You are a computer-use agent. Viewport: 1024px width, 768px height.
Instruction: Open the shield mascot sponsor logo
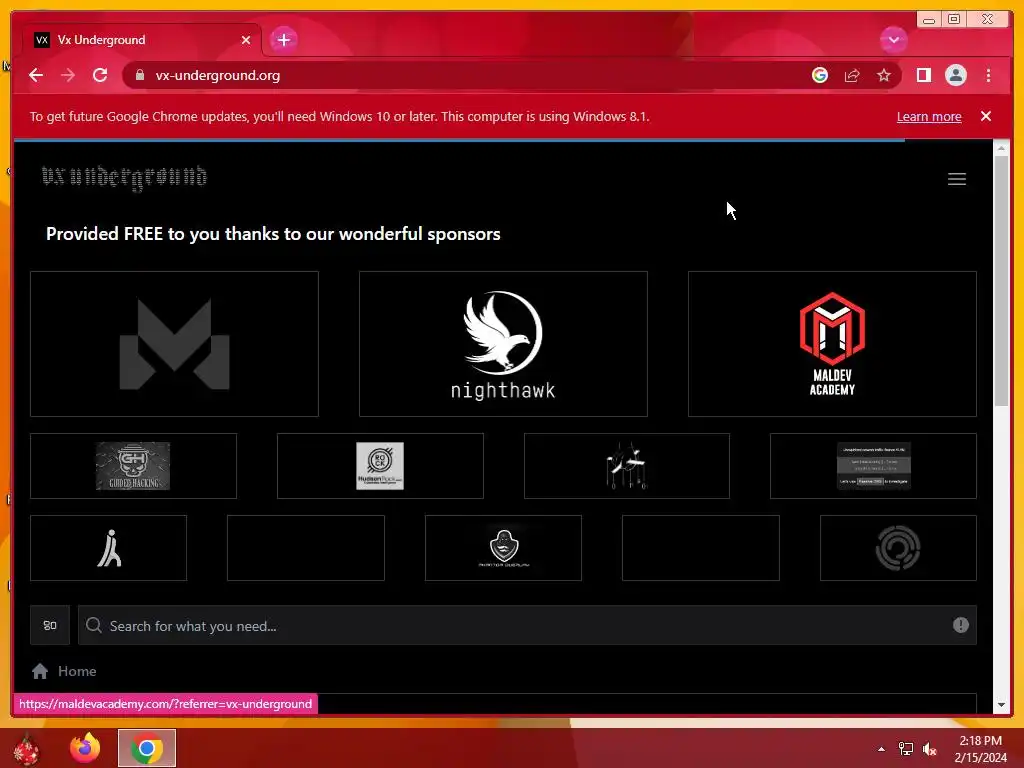tap(503, 548)
